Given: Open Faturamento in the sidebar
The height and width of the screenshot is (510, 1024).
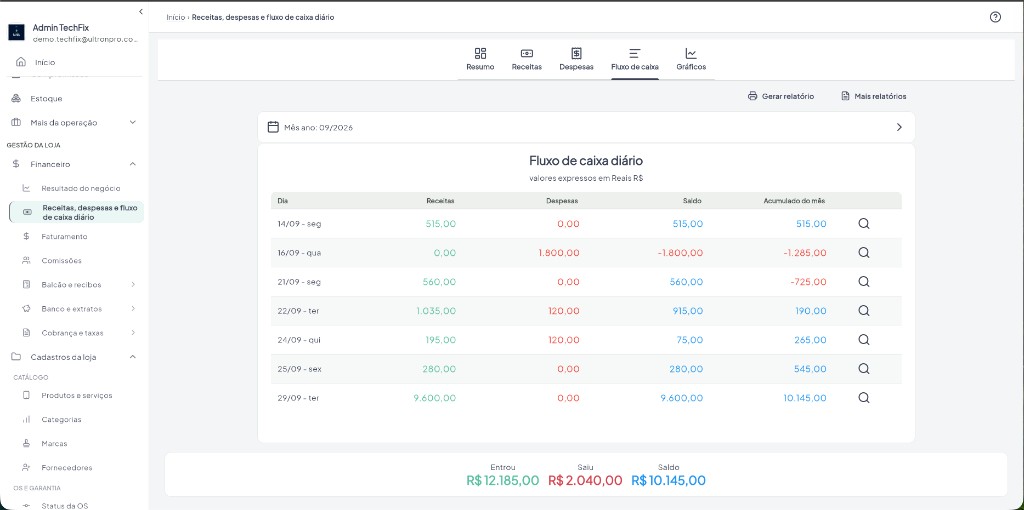Looking at the screenshot, I should point(64,236).
